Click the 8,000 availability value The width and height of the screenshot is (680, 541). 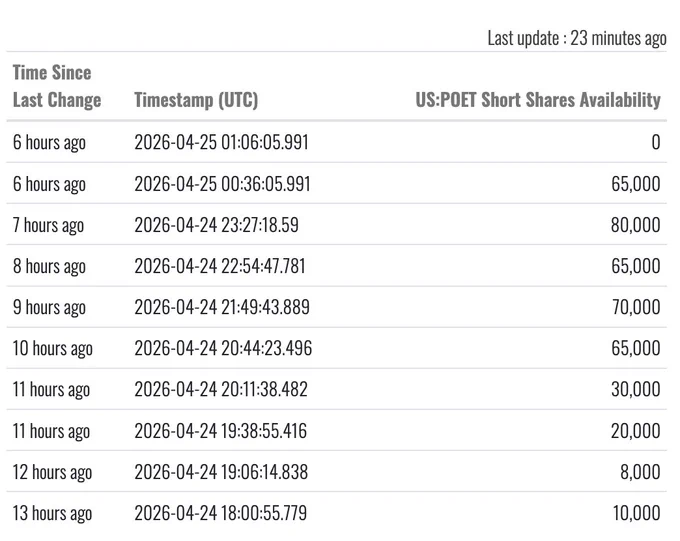click(x=641, y=472)
